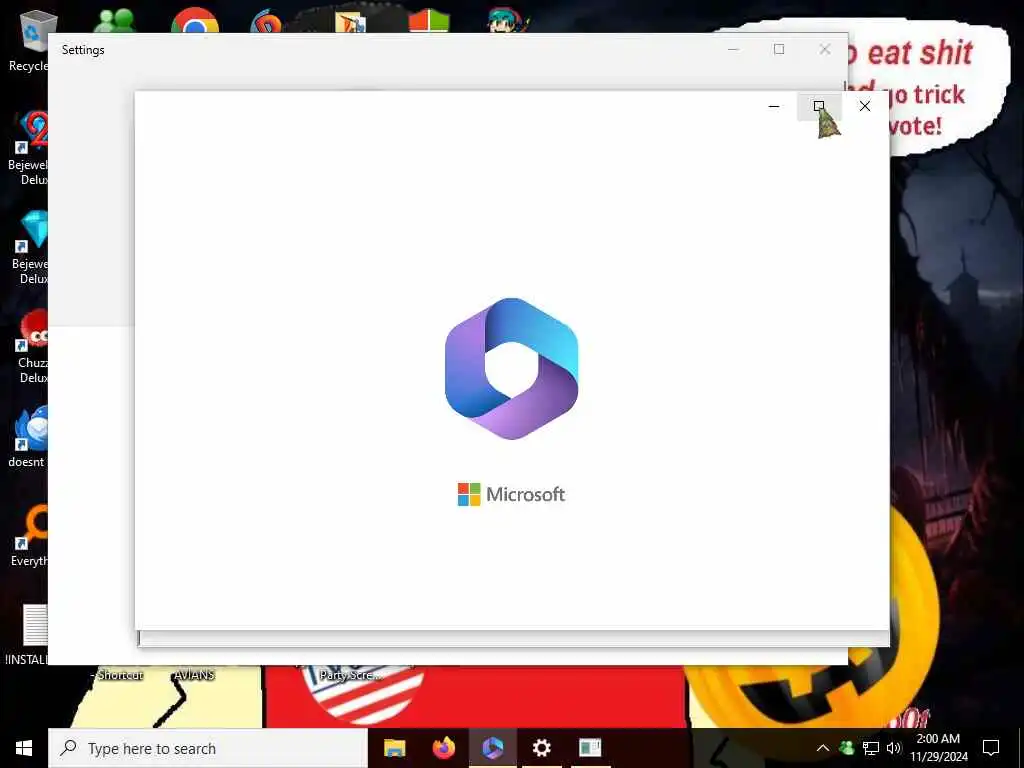The height and width of the screenshot is (768, 1024).
Task: Click the Settings gear on the taskbar
Action: click(x=541, y=748)
